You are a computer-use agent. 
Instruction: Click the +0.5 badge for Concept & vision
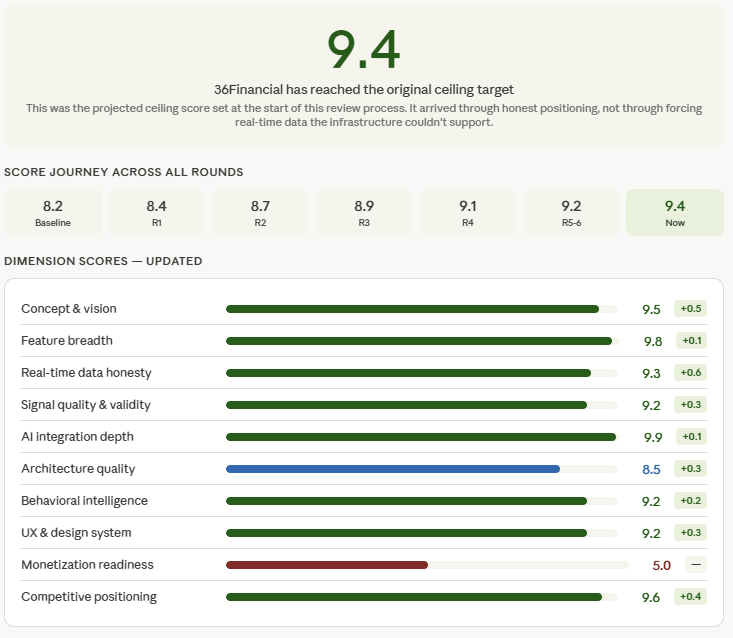tap(690, 308)
